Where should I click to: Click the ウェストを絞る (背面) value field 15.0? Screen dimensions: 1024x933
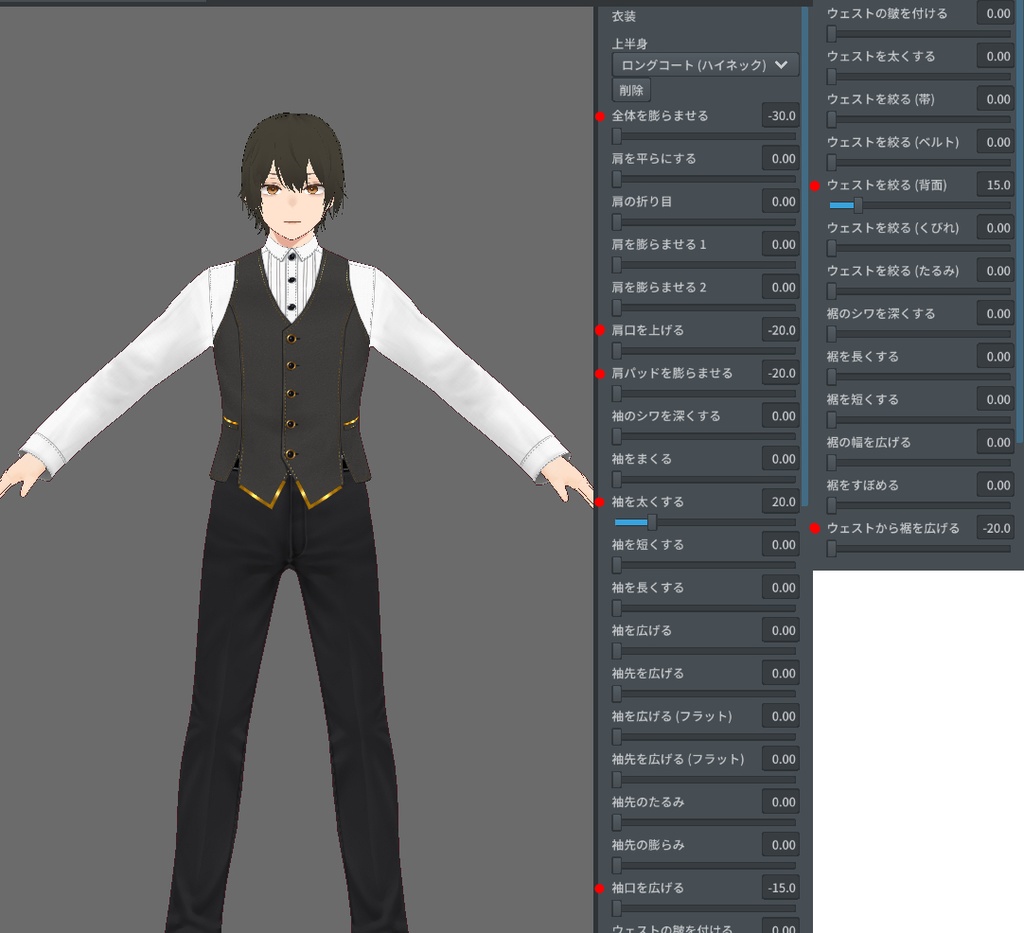click(995, 185)
